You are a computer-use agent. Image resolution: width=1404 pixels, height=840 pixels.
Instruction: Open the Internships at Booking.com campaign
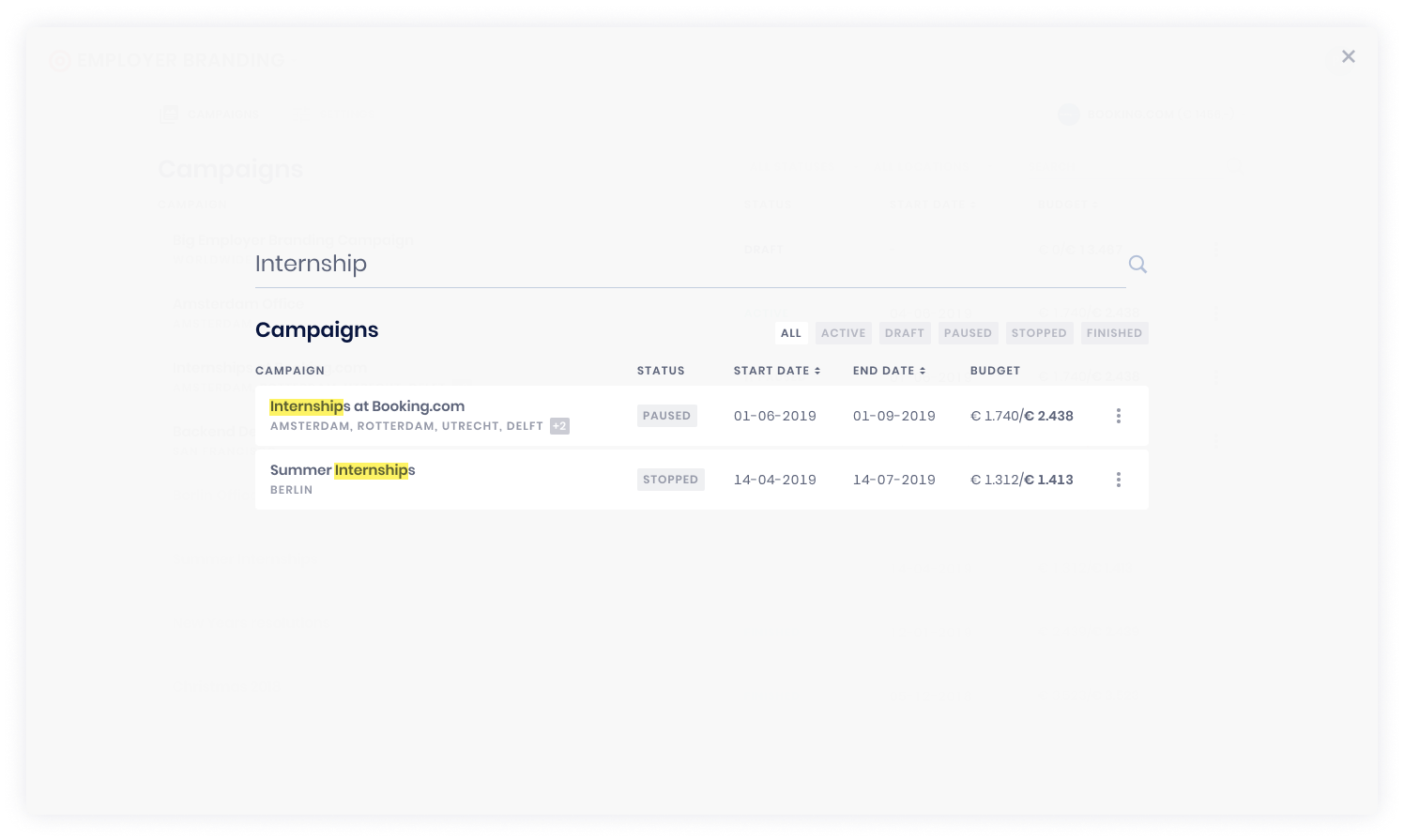[367, 406]
